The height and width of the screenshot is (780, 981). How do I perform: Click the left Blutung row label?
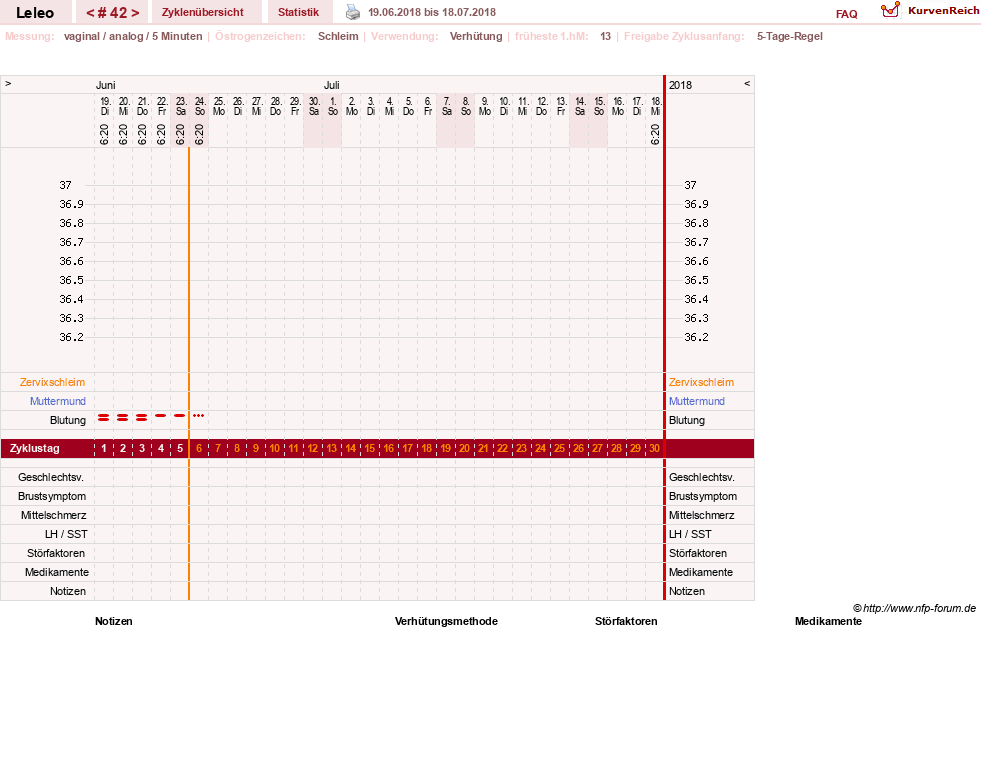(68, 420)
